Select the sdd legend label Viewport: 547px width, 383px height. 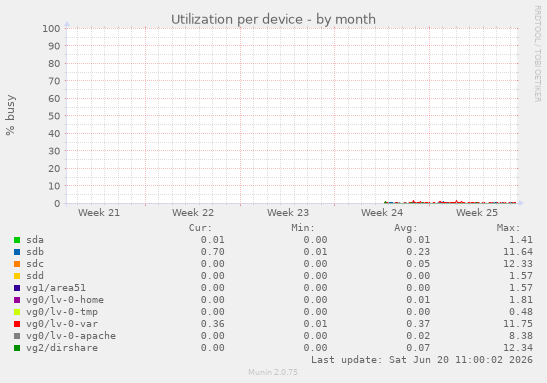[35, 276]
